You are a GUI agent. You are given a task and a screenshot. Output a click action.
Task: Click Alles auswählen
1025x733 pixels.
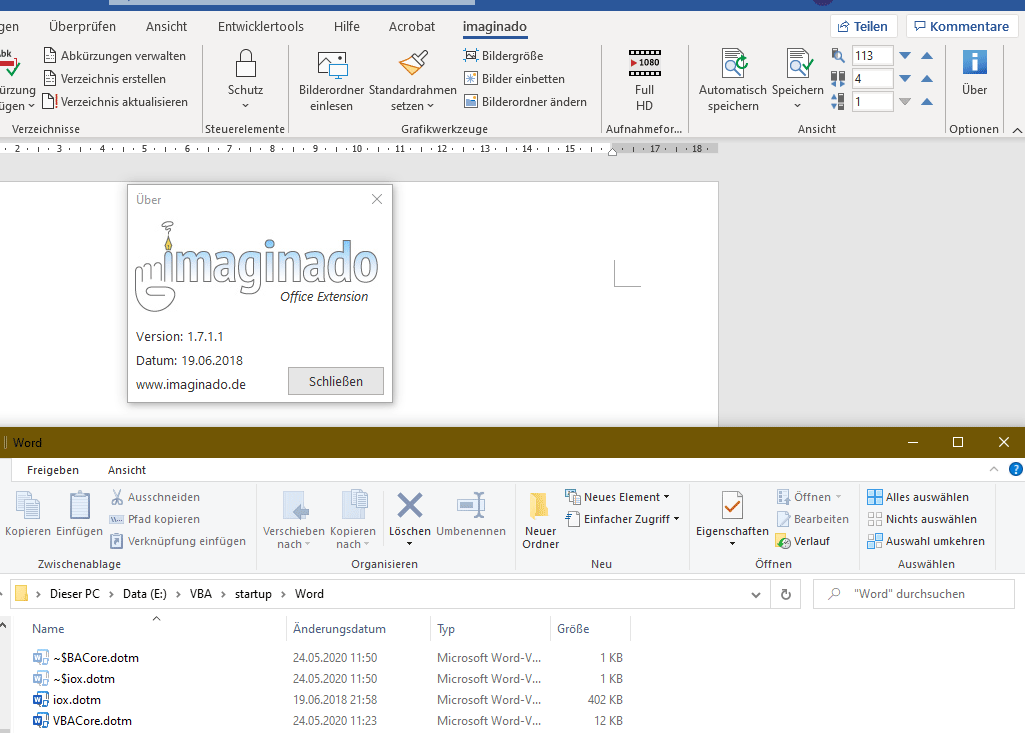(x=918, y=497)
